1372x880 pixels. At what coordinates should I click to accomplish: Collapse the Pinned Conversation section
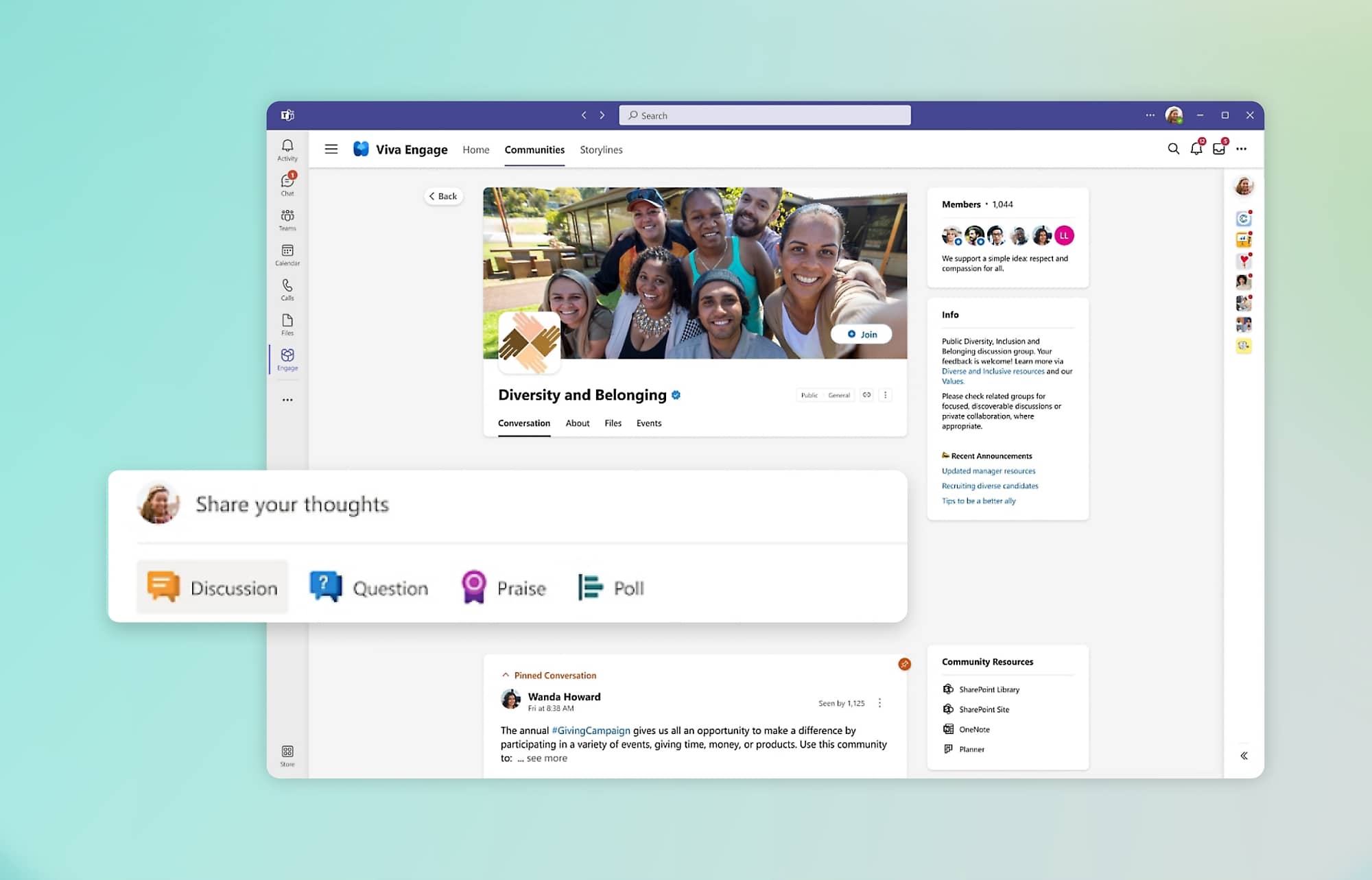coord(506,675)
